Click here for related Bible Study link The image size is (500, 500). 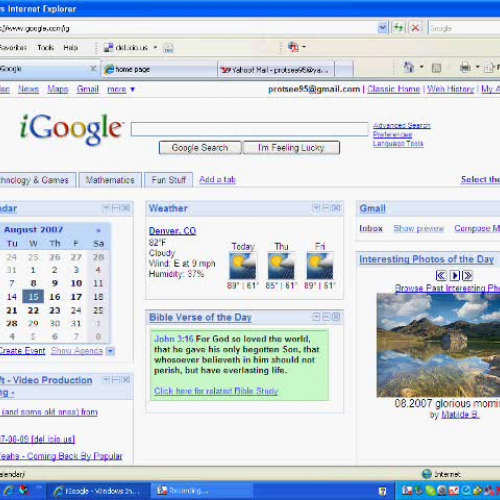216,391
